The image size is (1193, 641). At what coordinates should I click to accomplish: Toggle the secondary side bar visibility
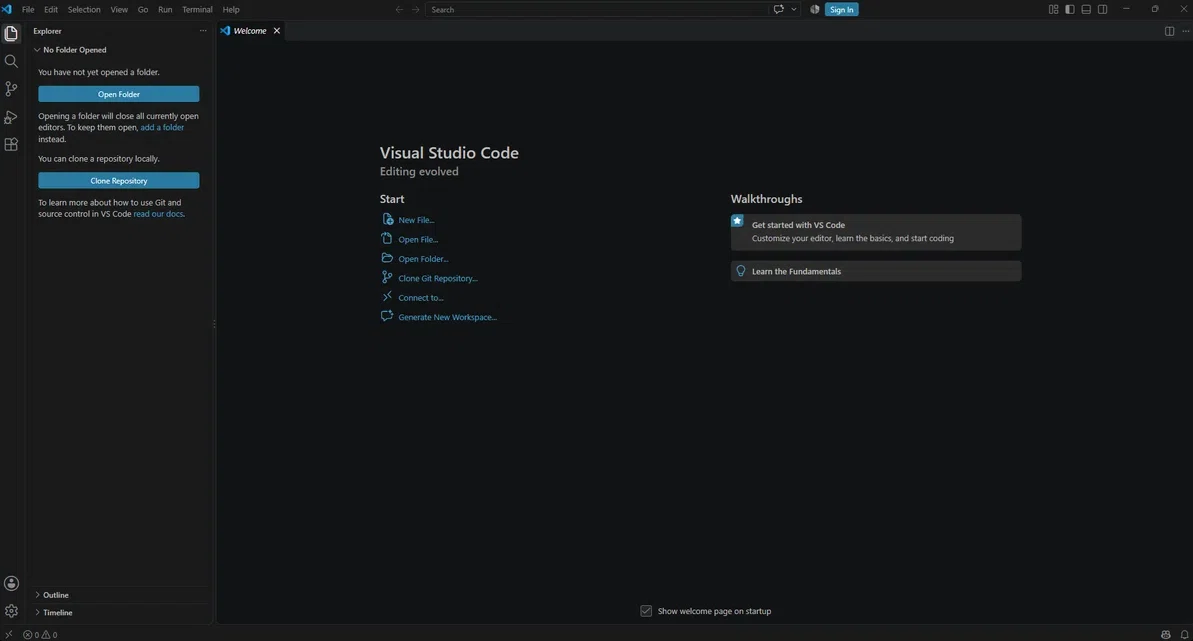(x=1102, y=10)
